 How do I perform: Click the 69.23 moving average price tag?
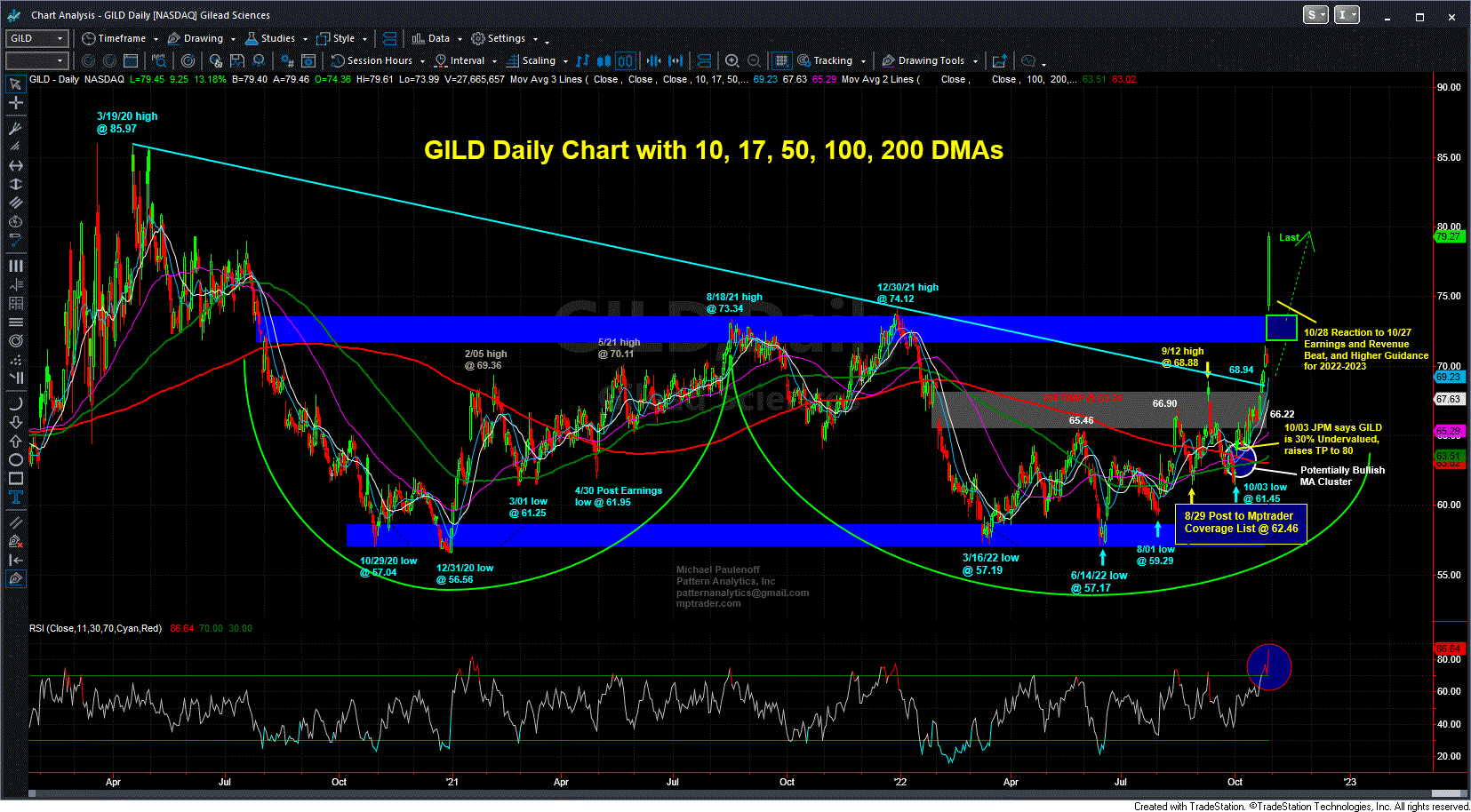coord(1448,377)
